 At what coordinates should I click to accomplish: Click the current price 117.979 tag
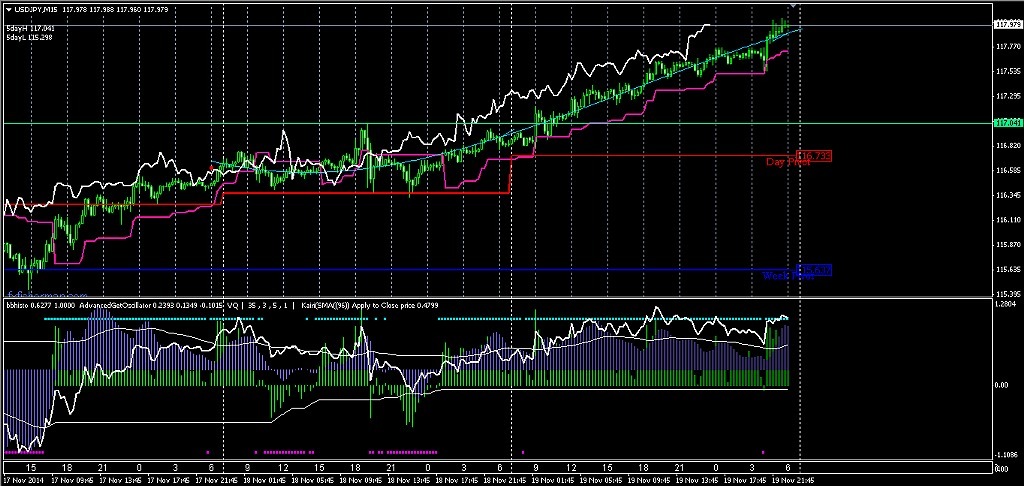[x=1008, y=24]
